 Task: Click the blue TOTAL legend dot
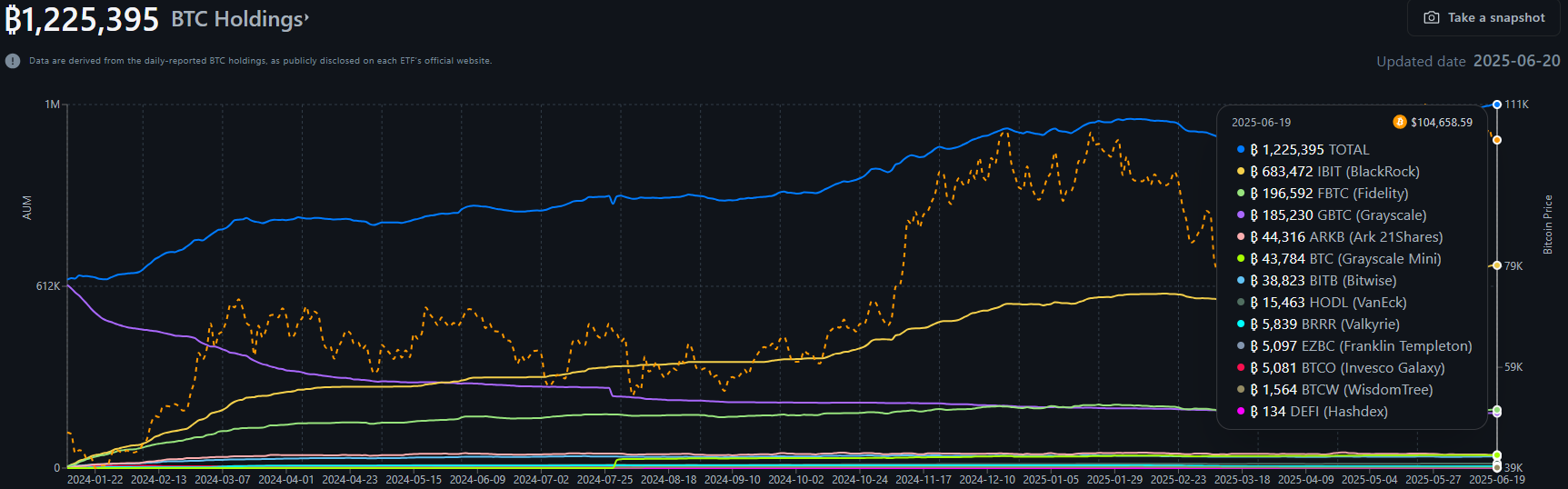coord(1241,149)
